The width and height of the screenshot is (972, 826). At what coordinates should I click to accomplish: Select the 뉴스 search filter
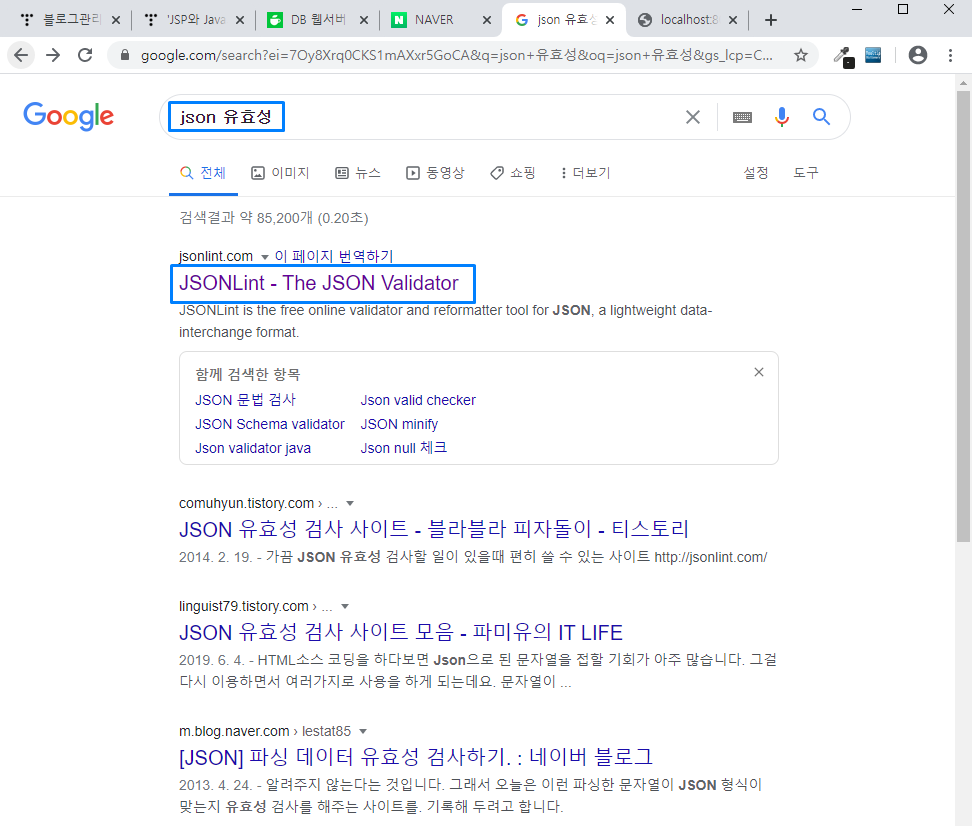(358, 173)
